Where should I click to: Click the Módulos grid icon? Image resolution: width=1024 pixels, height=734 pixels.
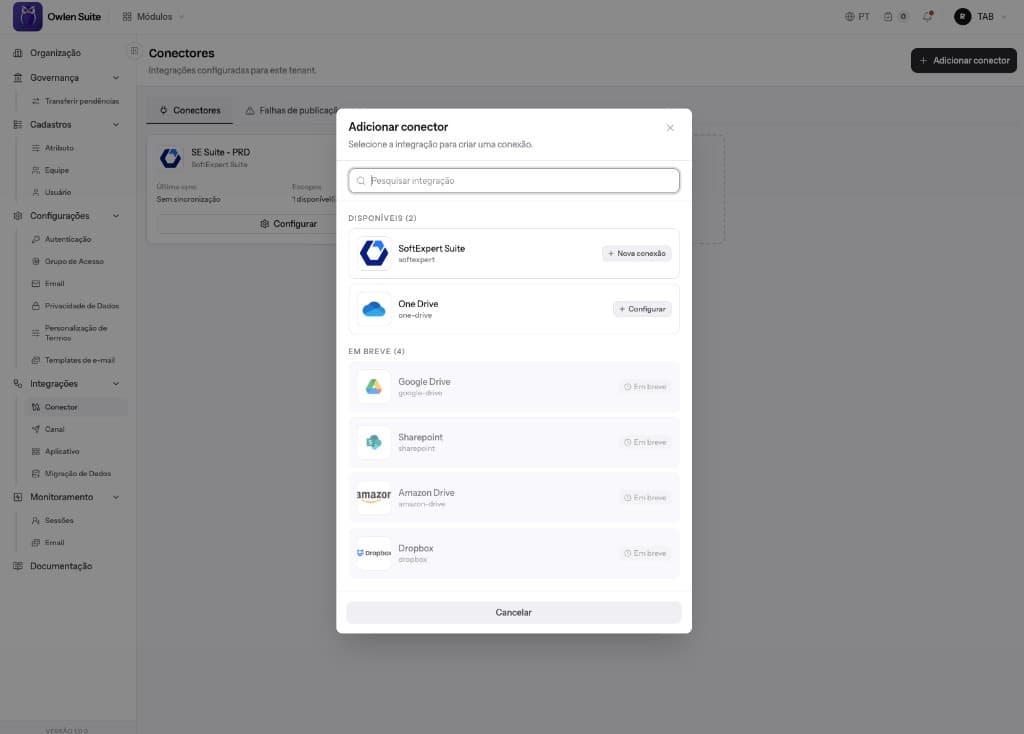127,16
